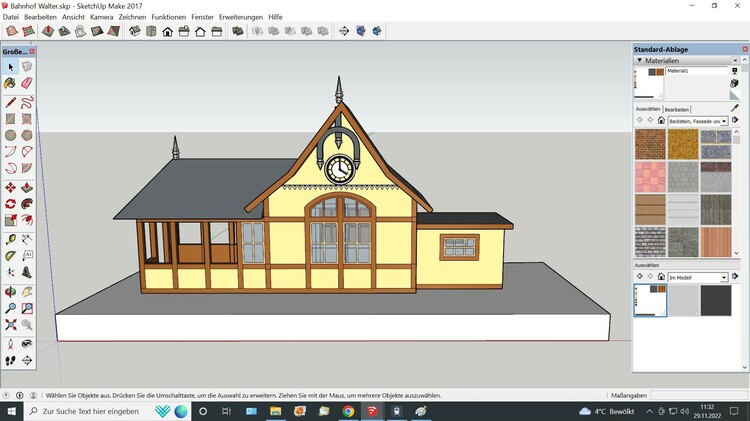Click the Zoom Extents tool
The width and height of the screenshot is (750, 421).
point(11,324)
